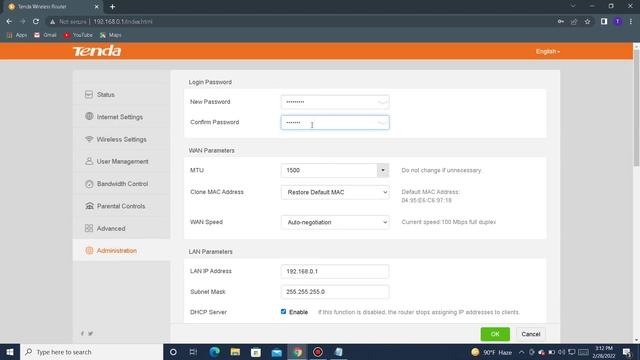Open the weather widget showing 90°F Haze
The width and height of the screenshot is (640, 360).
[491, 352]
